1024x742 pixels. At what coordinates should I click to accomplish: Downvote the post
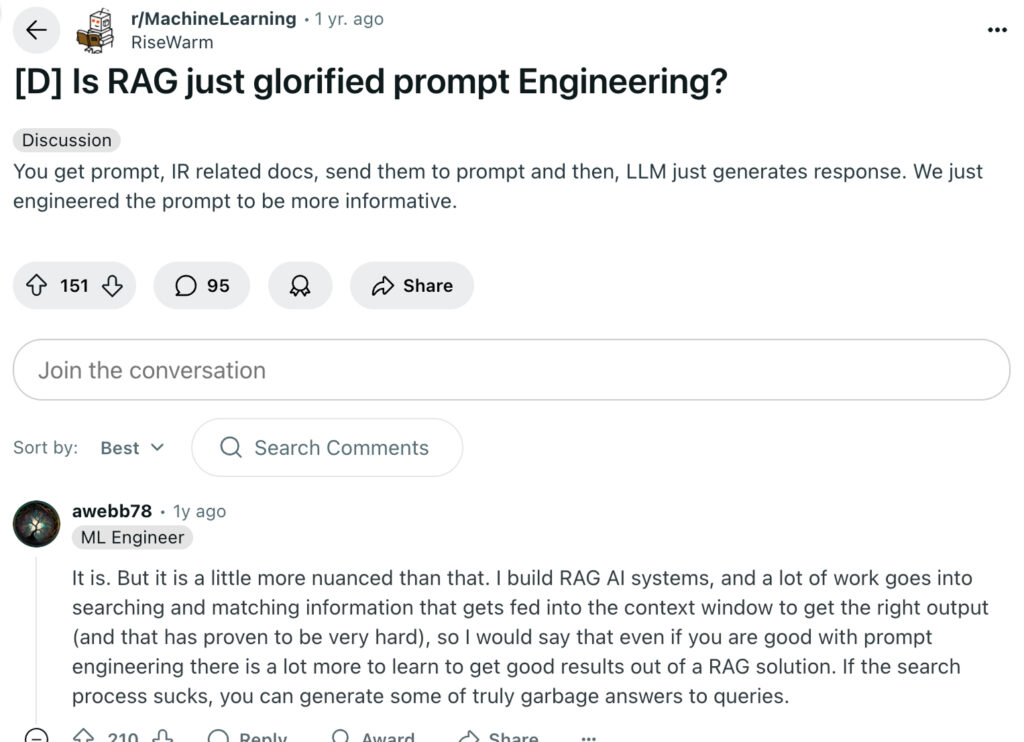coord(112,285)
